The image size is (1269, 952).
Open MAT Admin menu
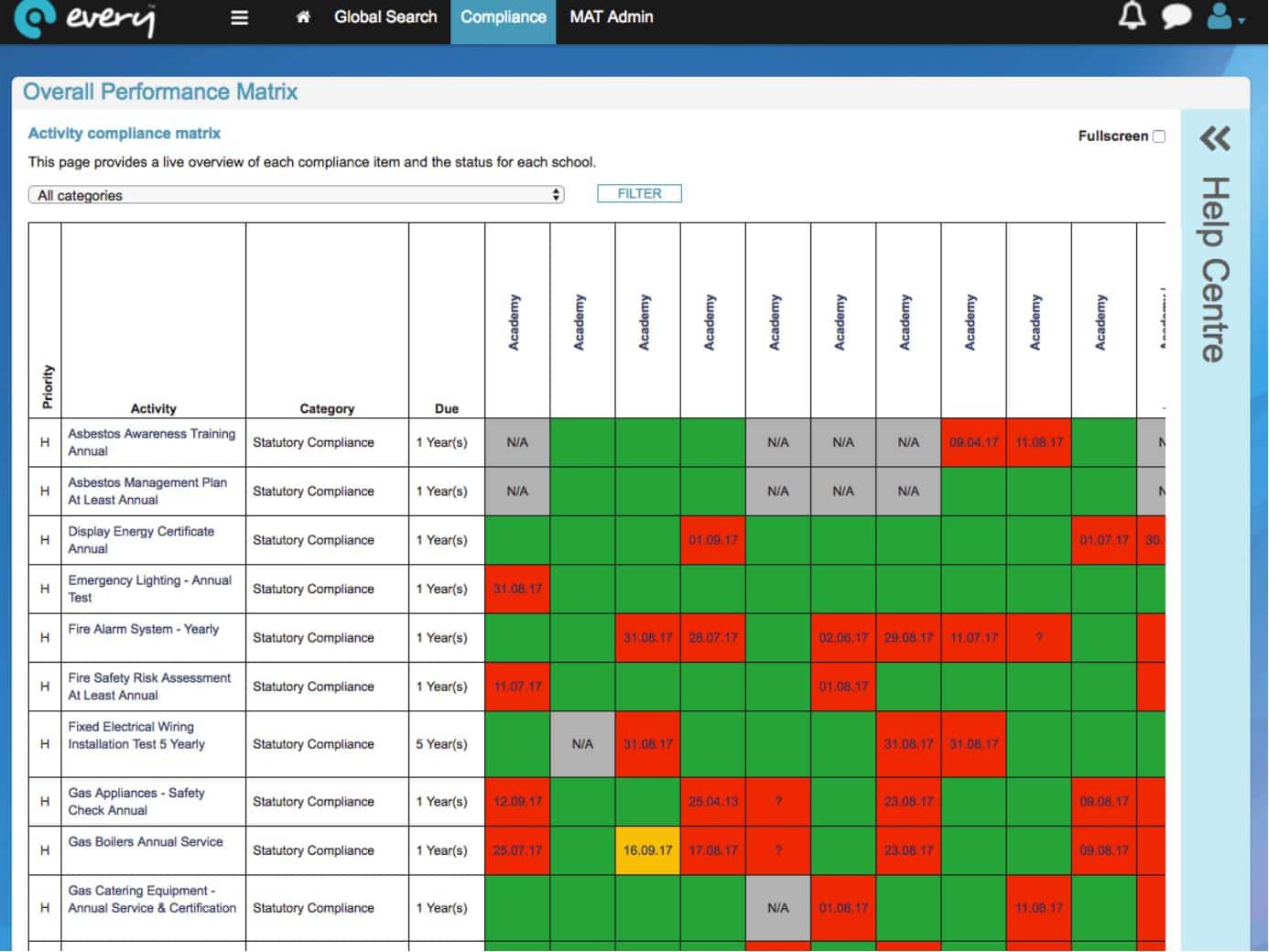(612, 17)
